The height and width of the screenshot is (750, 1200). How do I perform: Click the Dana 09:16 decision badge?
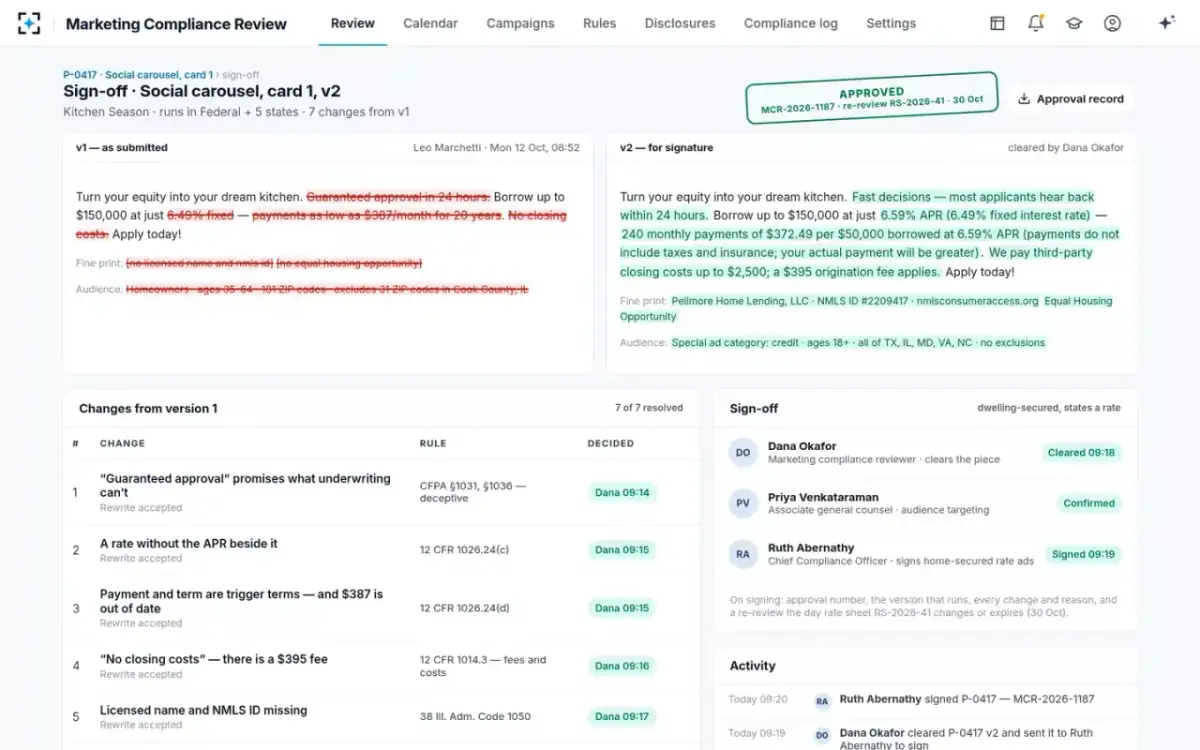[x=622, y=665]
